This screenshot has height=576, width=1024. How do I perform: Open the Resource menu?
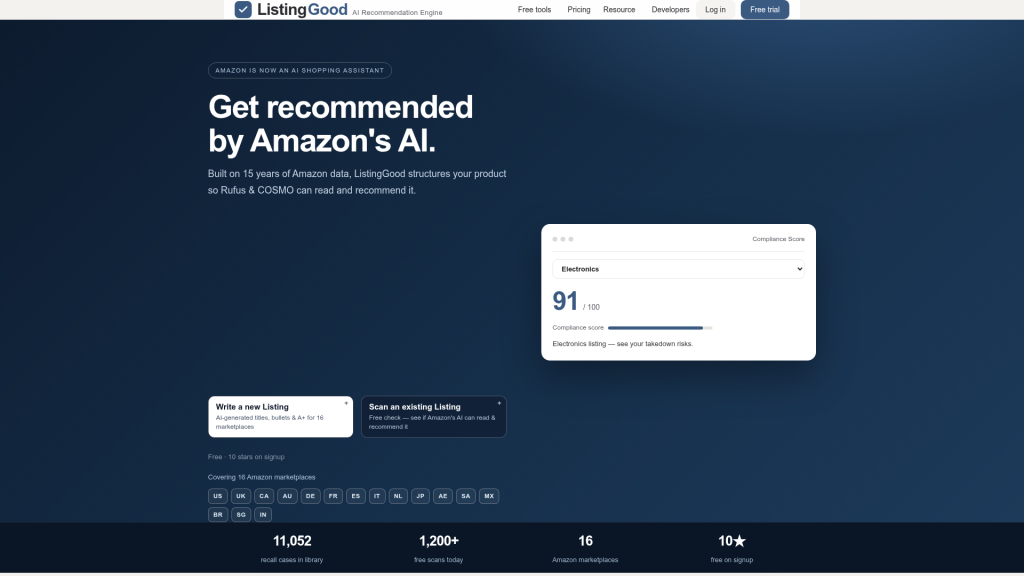619,10
